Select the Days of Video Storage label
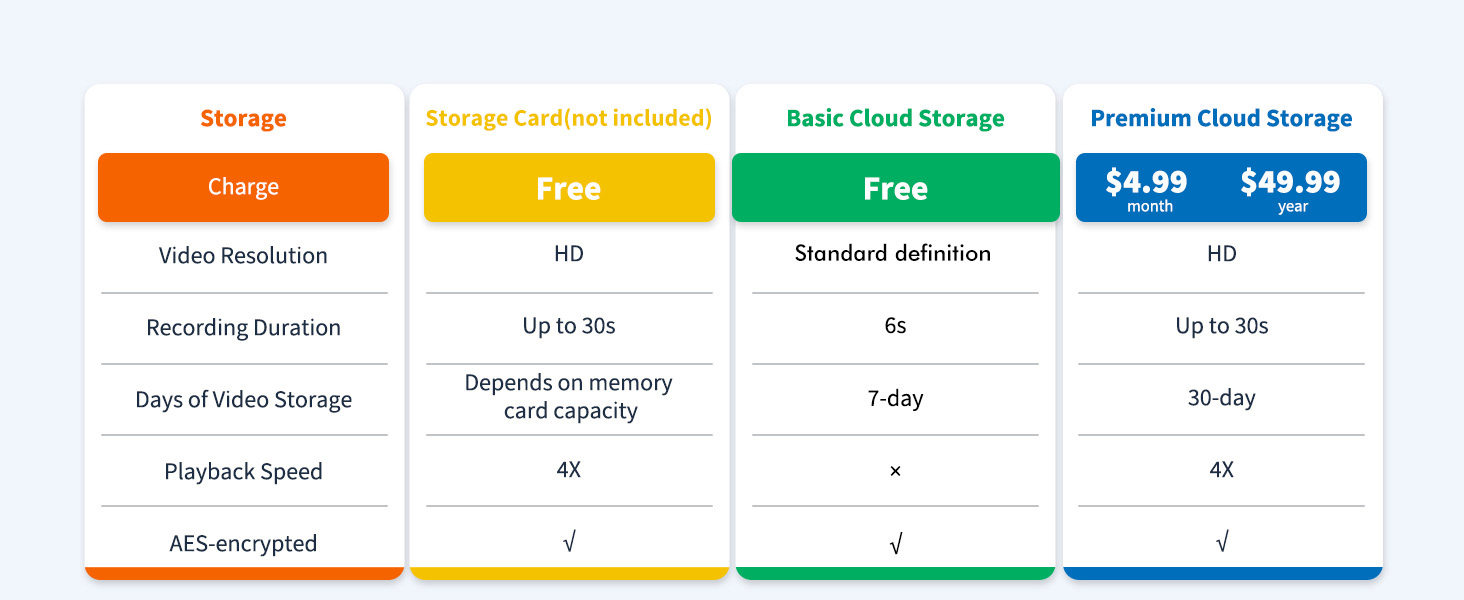 pos(243,399)
